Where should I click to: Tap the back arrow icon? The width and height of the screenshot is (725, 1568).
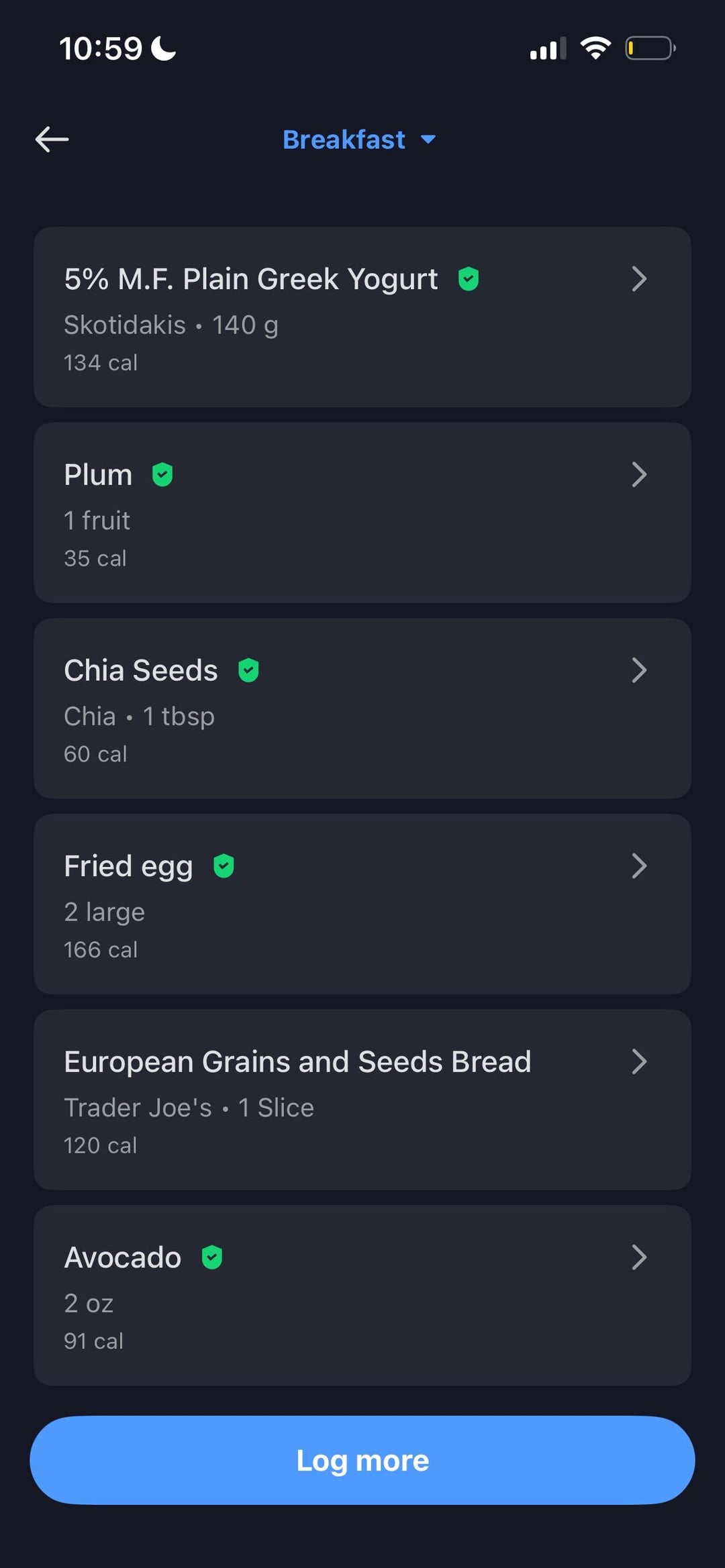[52, 140]
